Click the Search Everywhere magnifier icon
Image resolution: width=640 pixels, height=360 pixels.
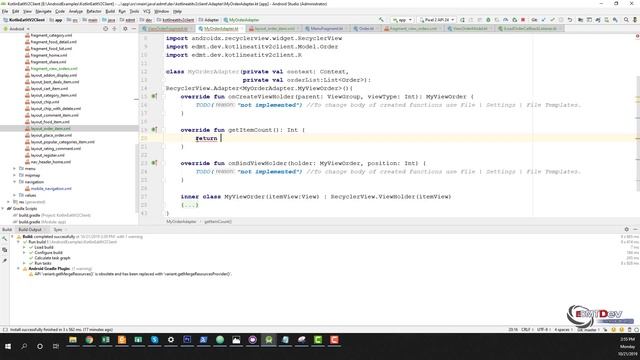[x=626, y=20]
